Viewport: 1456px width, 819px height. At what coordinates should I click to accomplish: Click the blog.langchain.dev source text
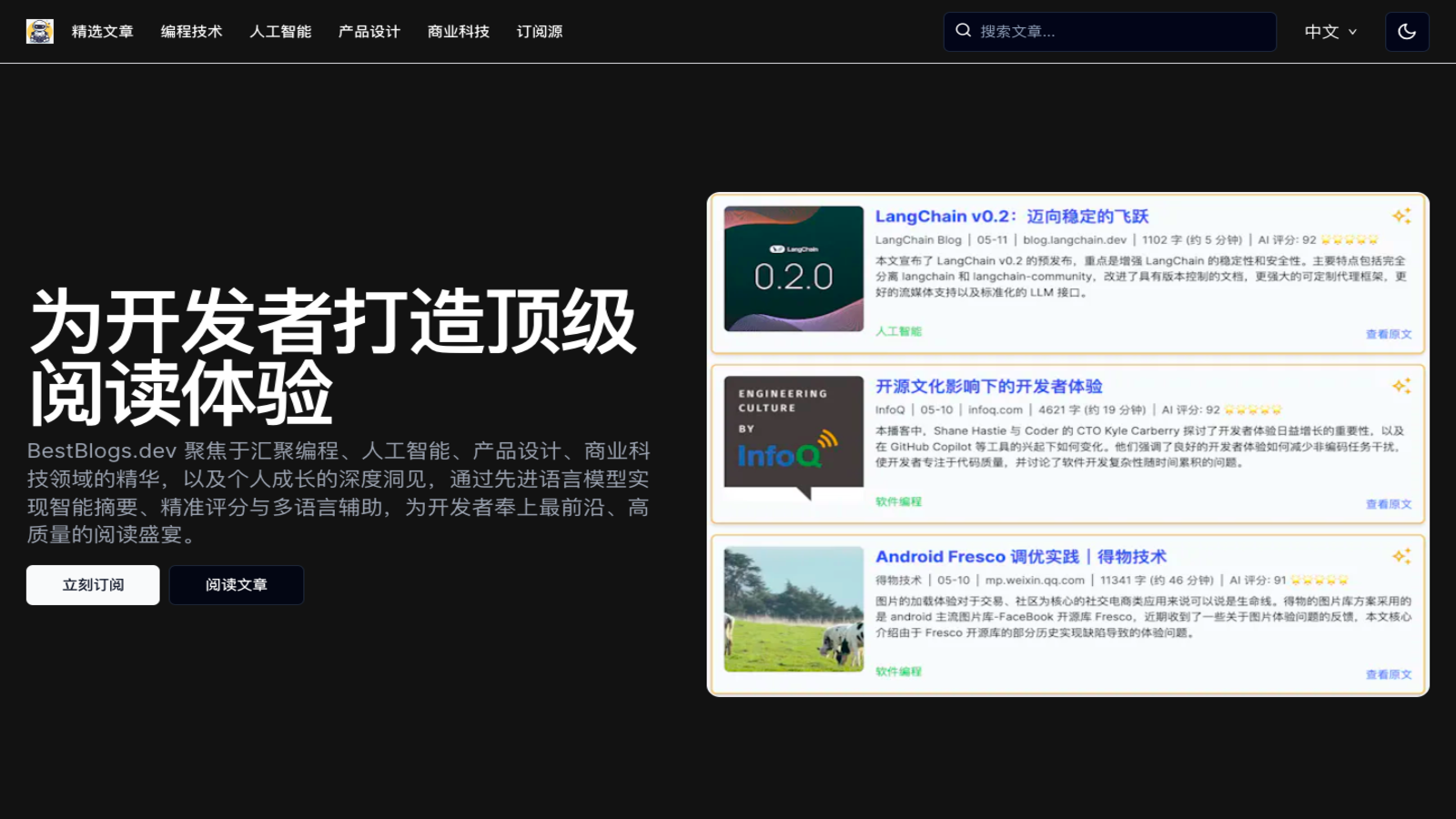(x=1075, y=240)
